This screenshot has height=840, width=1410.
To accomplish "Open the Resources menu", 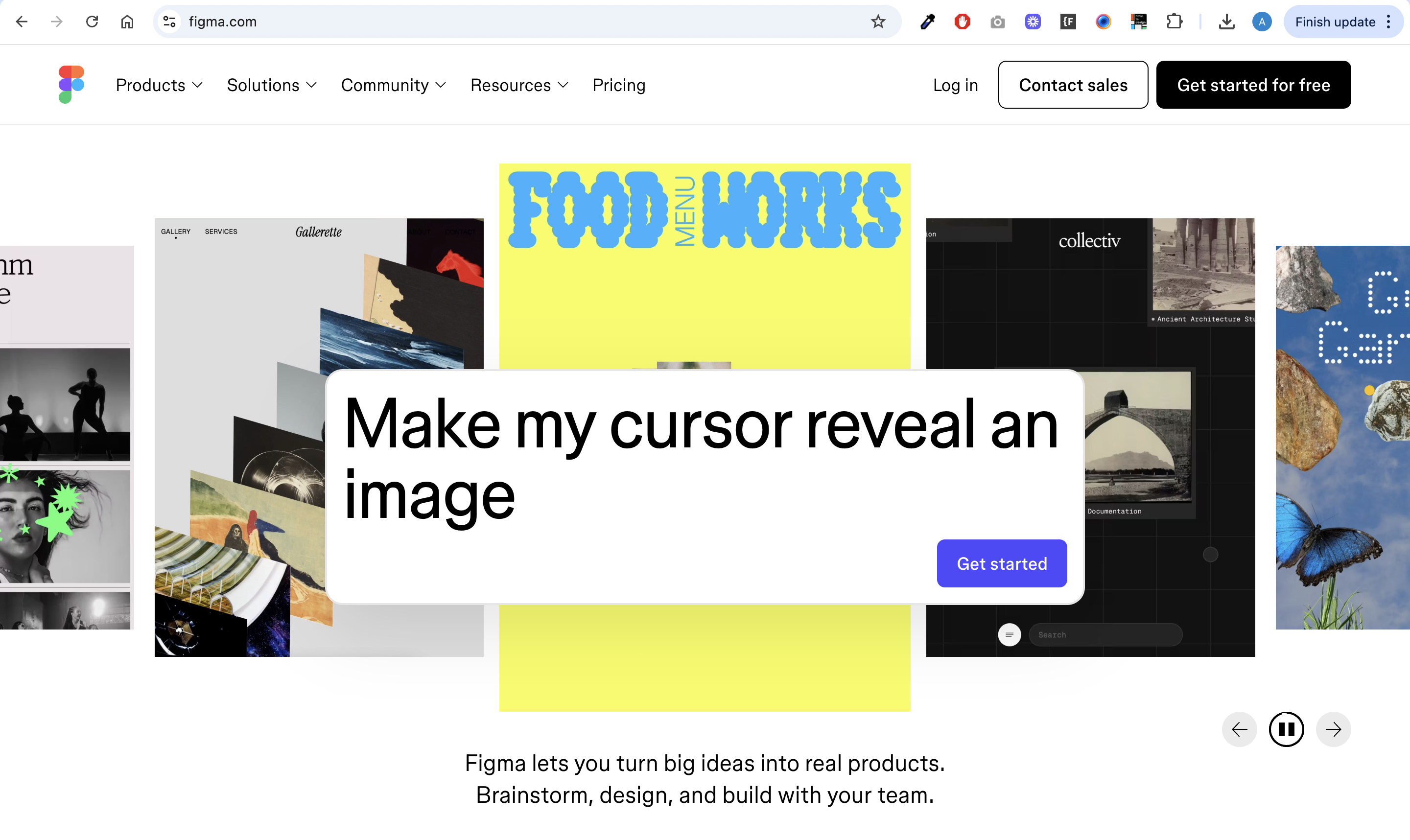I will 519,85.
